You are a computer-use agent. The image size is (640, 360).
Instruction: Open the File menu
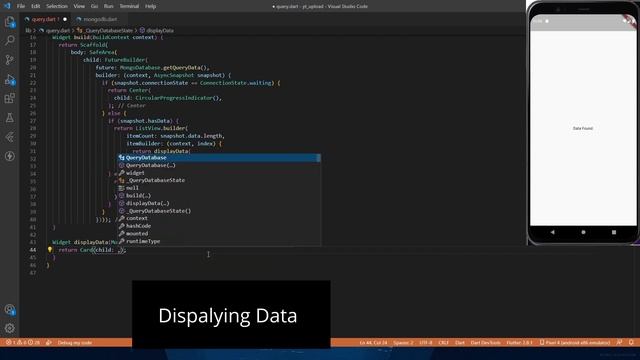click(21, 6)
